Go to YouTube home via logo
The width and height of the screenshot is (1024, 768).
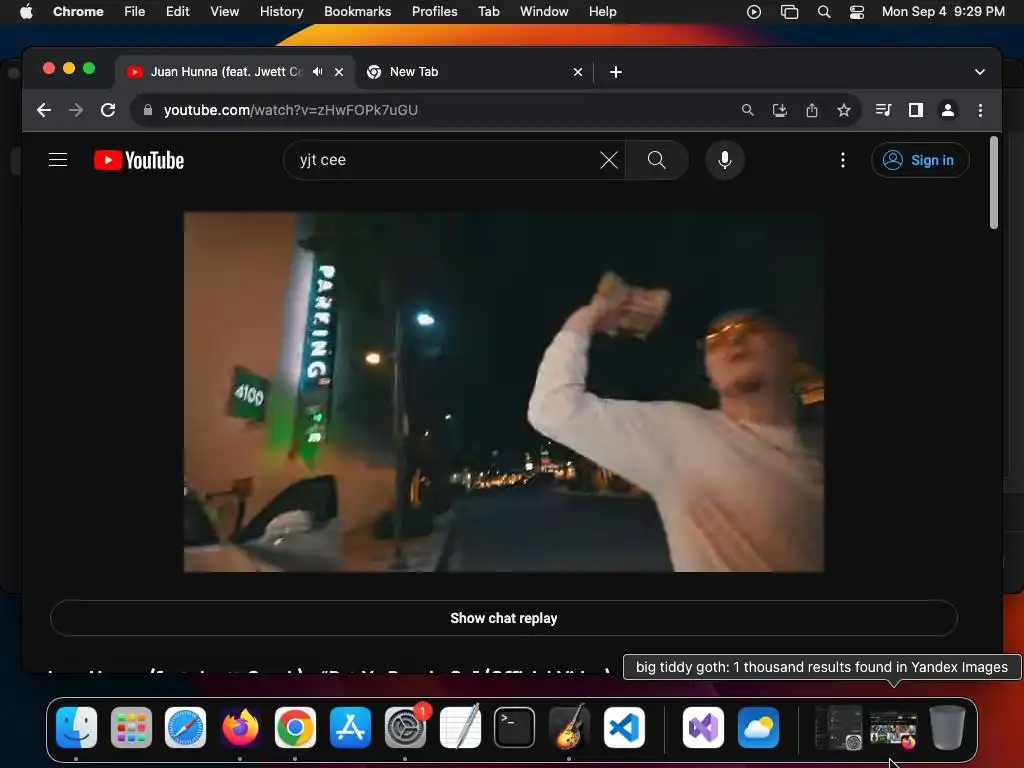pyautogui.click(x=139, y=160)
